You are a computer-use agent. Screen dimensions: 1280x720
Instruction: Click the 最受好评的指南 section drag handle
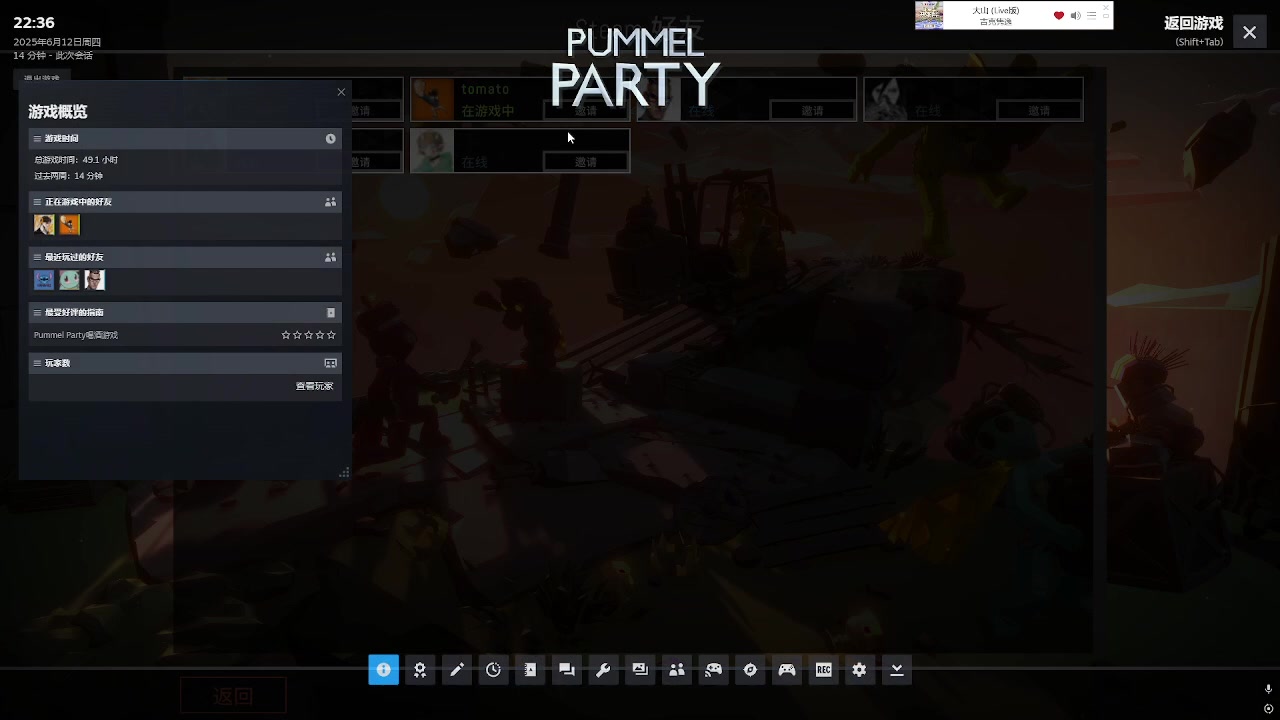click(x=37, y=313)
